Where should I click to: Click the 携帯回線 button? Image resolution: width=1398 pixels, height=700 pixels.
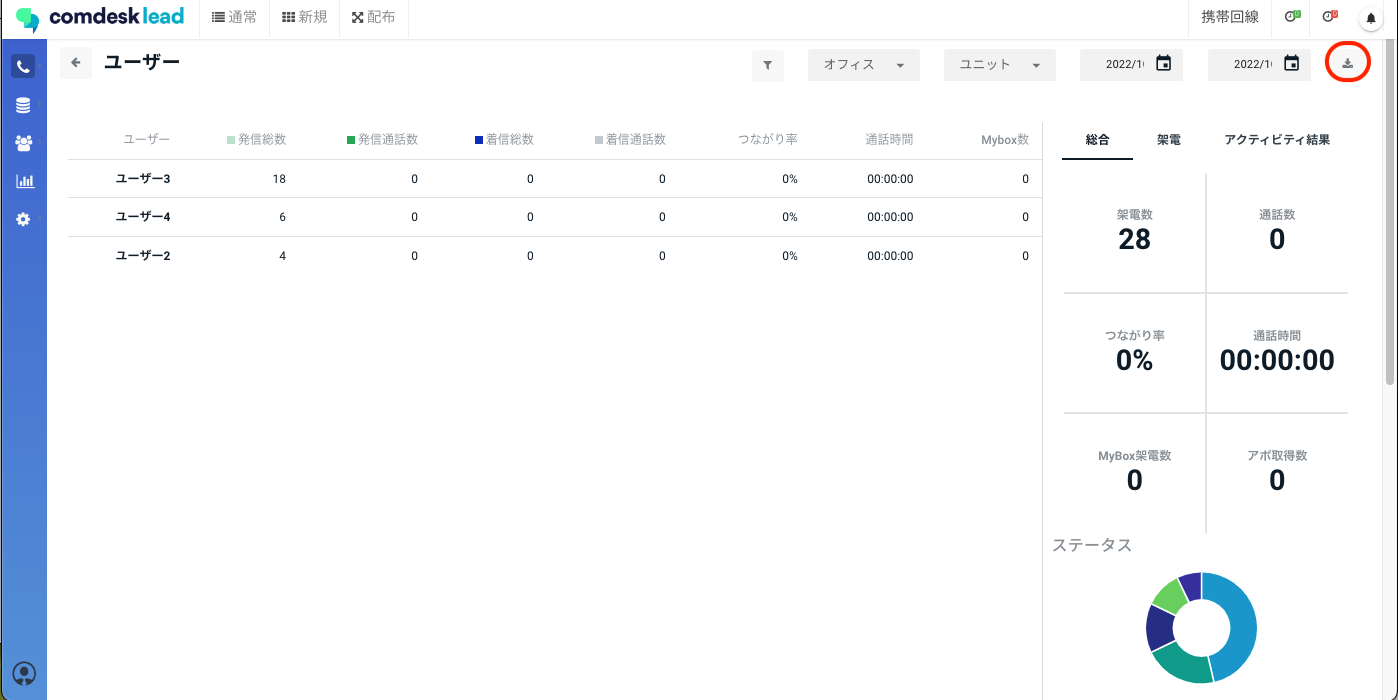[1229, 18]
